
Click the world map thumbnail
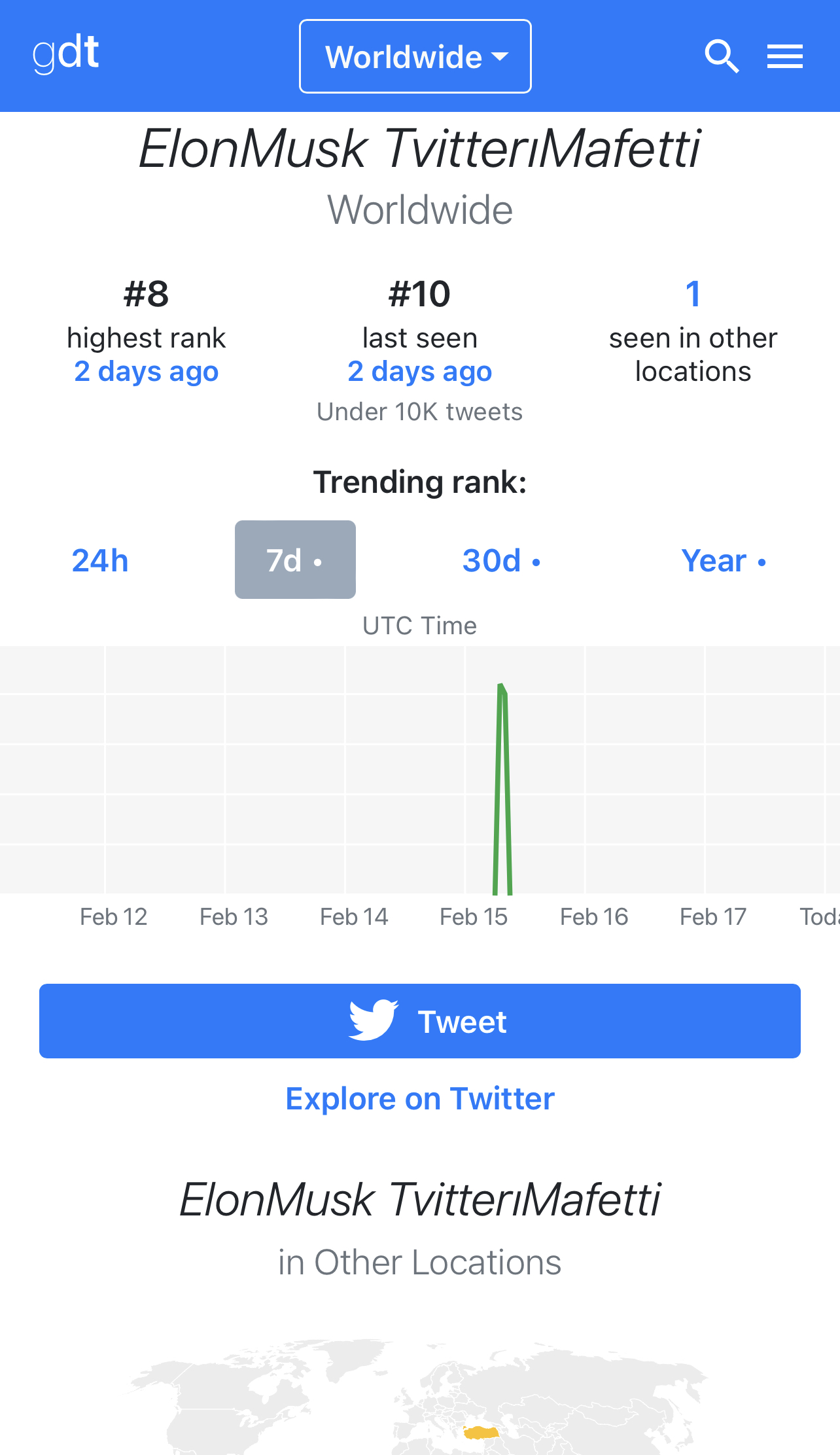coord(419,1397)
